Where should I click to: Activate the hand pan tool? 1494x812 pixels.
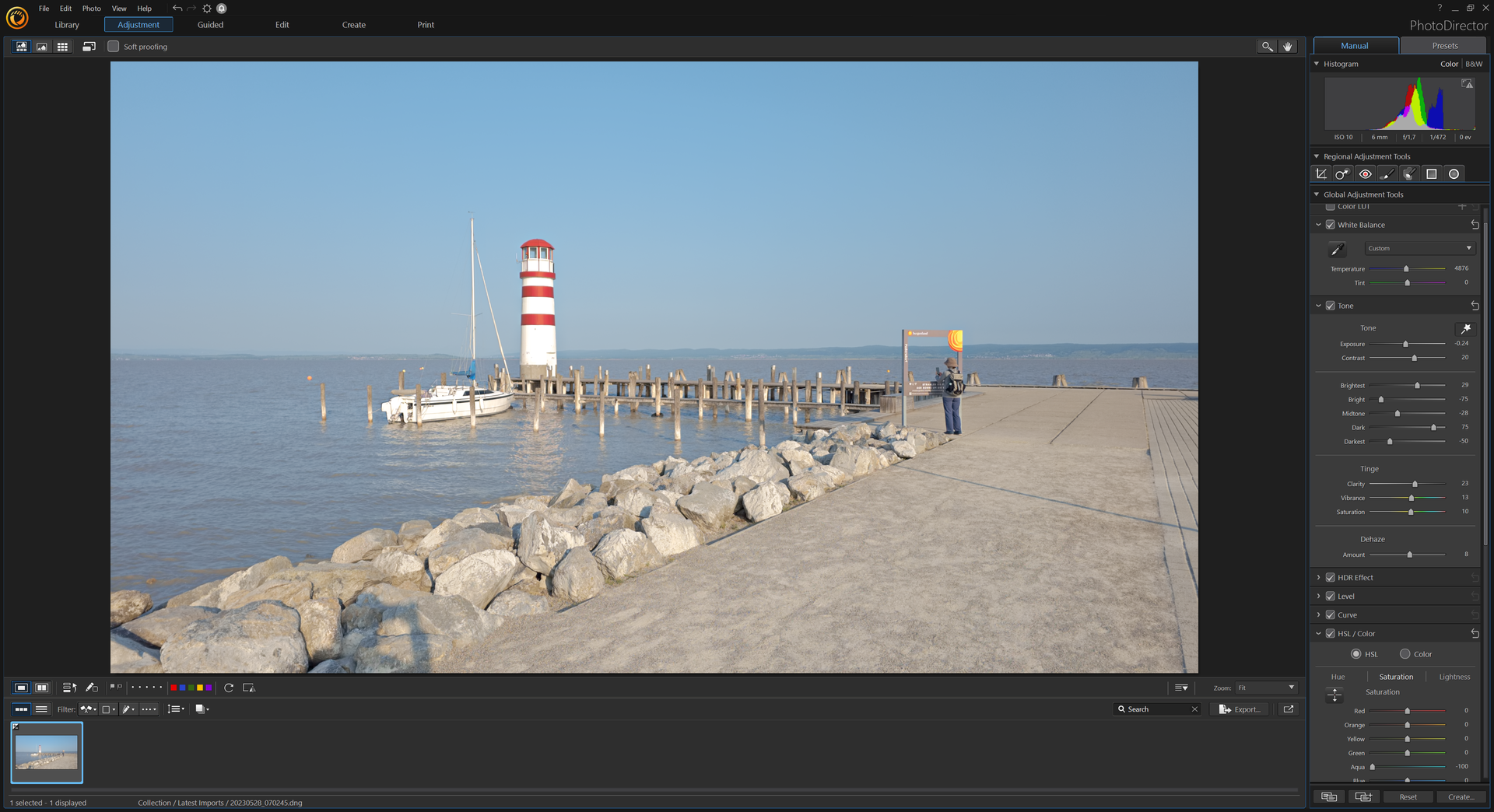coord(1288,47)
